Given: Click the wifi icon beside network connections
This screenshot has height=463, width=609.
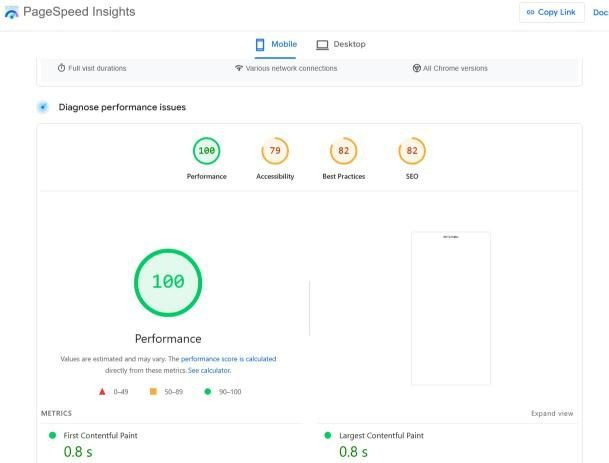Looking at the screenshot, I should tap(239, 68).
